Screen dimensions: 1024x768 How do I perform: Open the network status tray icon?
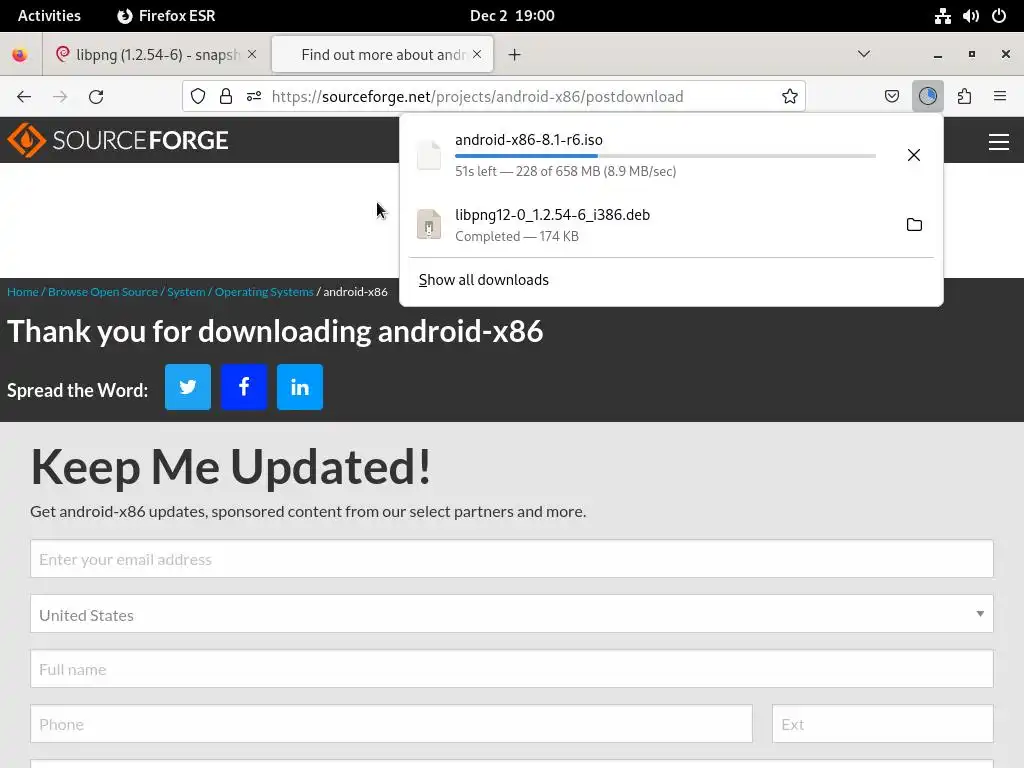pos(942,16)
